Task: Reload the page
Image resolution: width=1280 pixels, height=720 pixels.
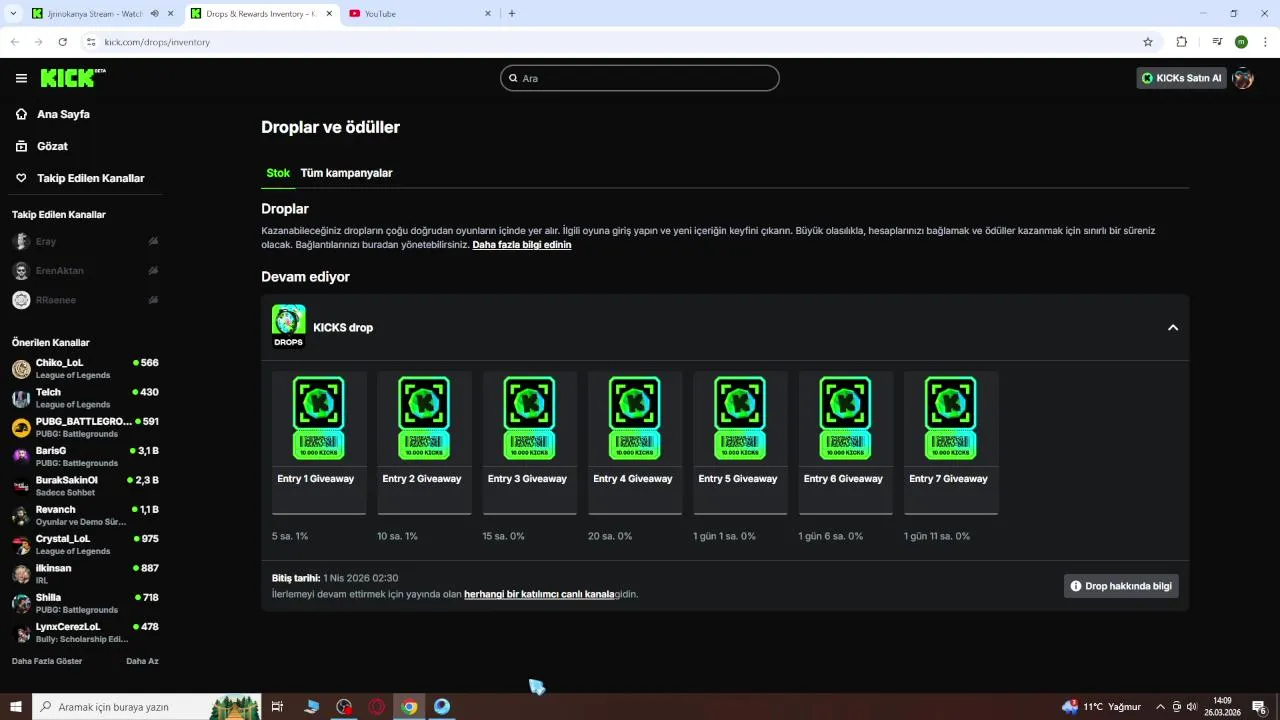Action: pos(62,42)
